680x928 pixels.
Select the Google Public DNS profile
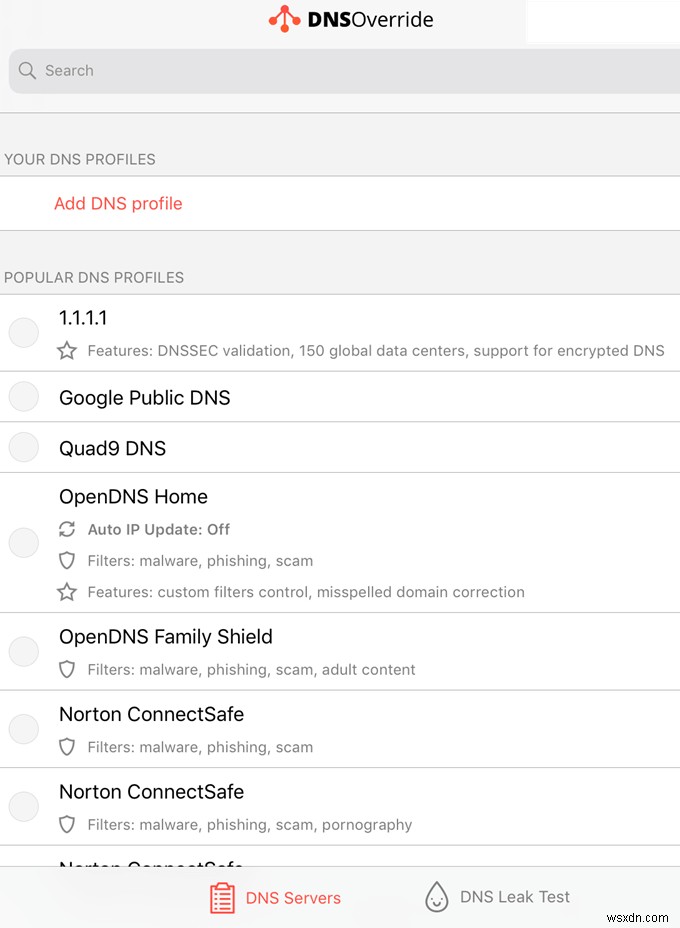(x=23, y=397)
